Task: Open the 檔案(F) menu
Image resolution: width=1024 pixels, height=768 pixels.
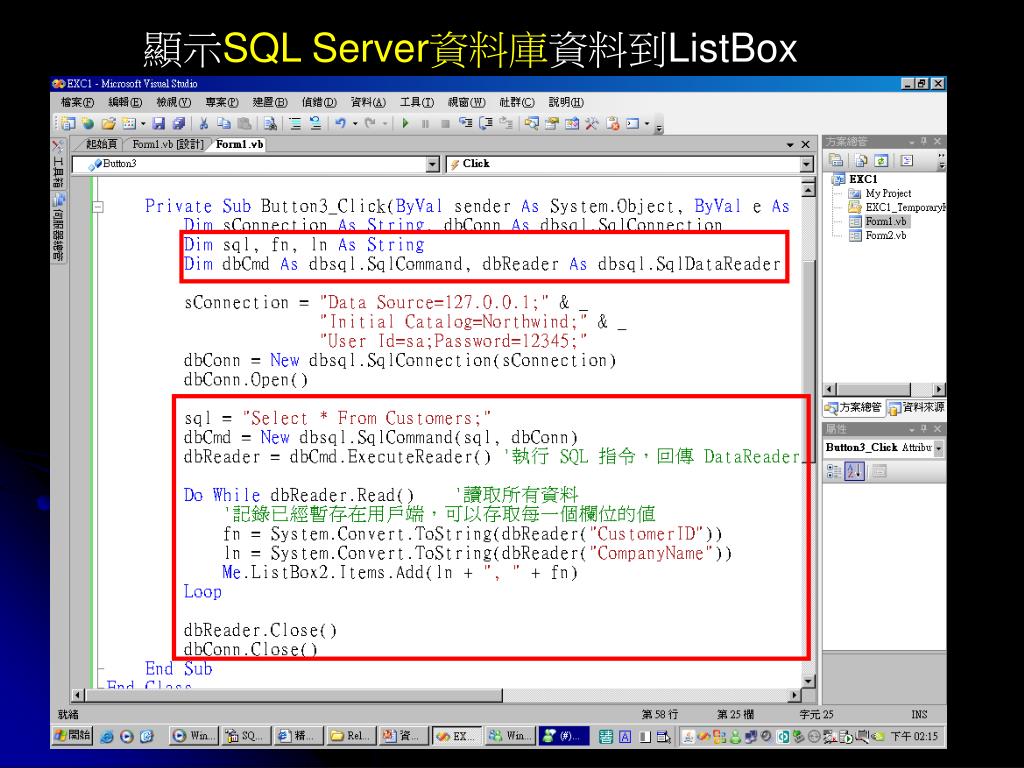Action: 77,102
